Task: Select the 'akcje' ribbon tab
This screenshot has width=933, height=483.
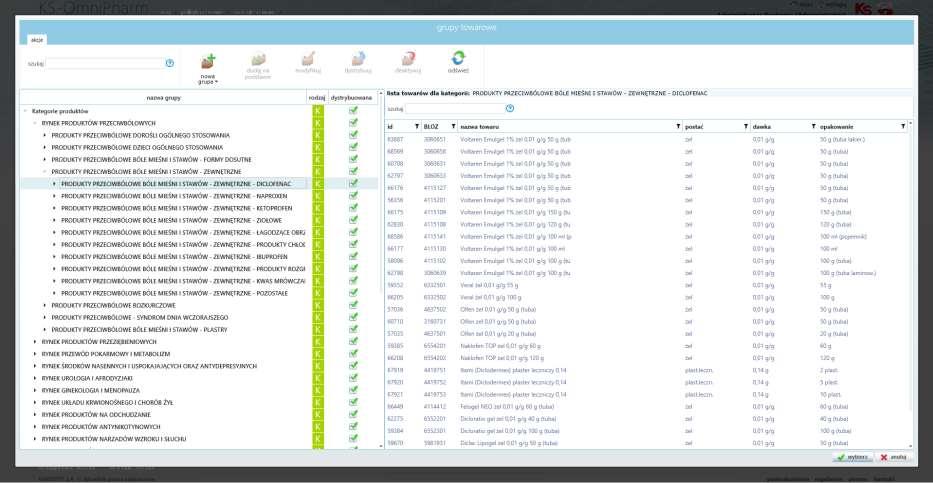Action: 36,39
